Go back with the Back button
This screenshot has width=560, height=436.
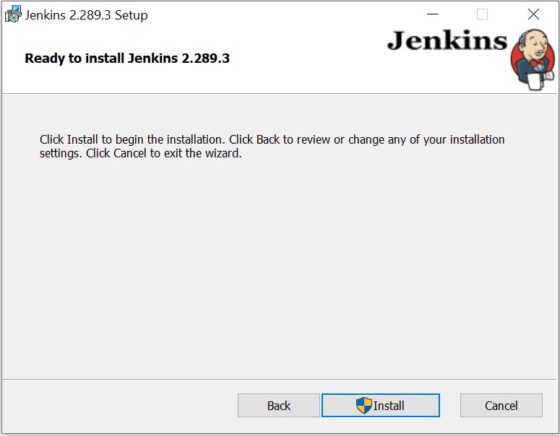(279, 405)
